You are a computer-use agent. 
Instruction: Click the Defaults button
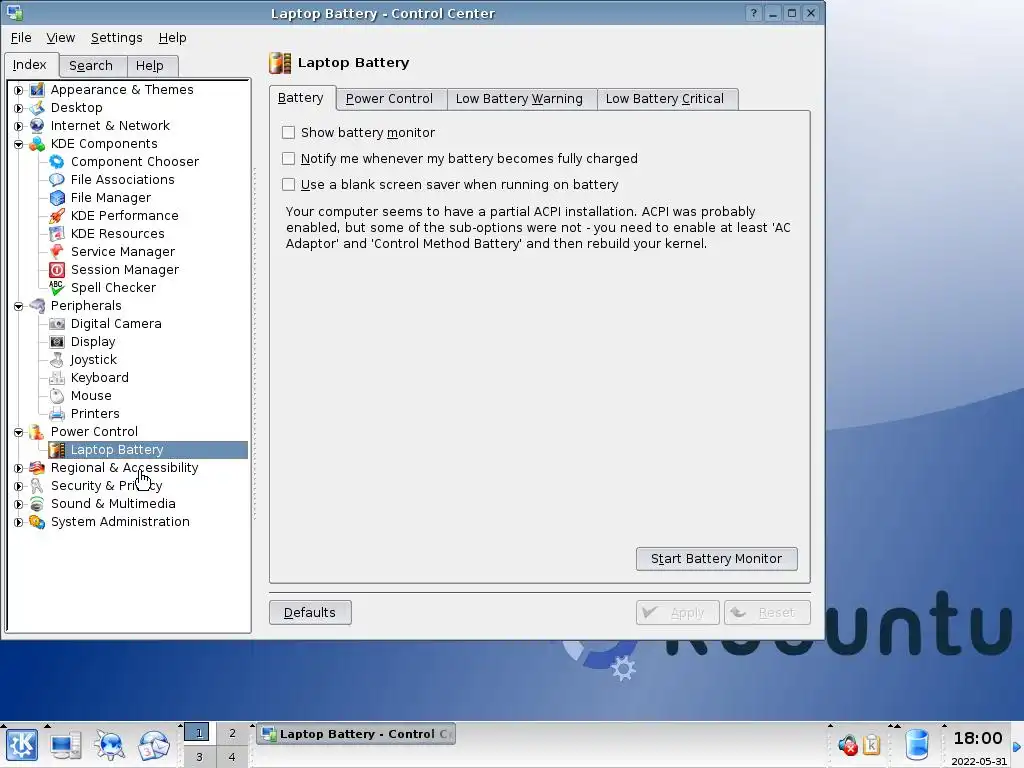pos(310,613)
